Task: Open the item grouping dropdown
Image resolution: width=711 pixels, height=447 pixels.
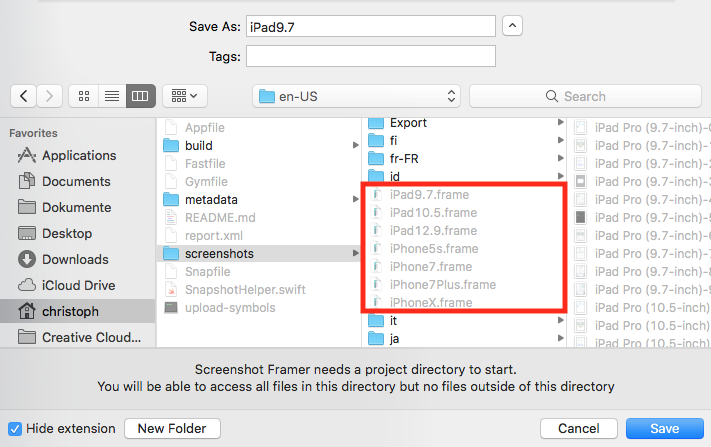Action: point(184,96)
